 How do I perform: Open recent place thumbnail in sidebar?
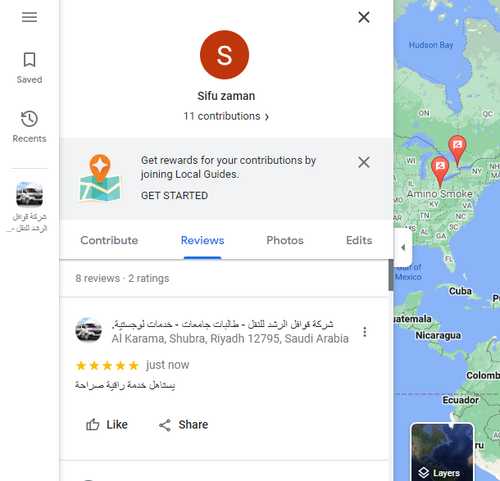(x=29, y=195)
